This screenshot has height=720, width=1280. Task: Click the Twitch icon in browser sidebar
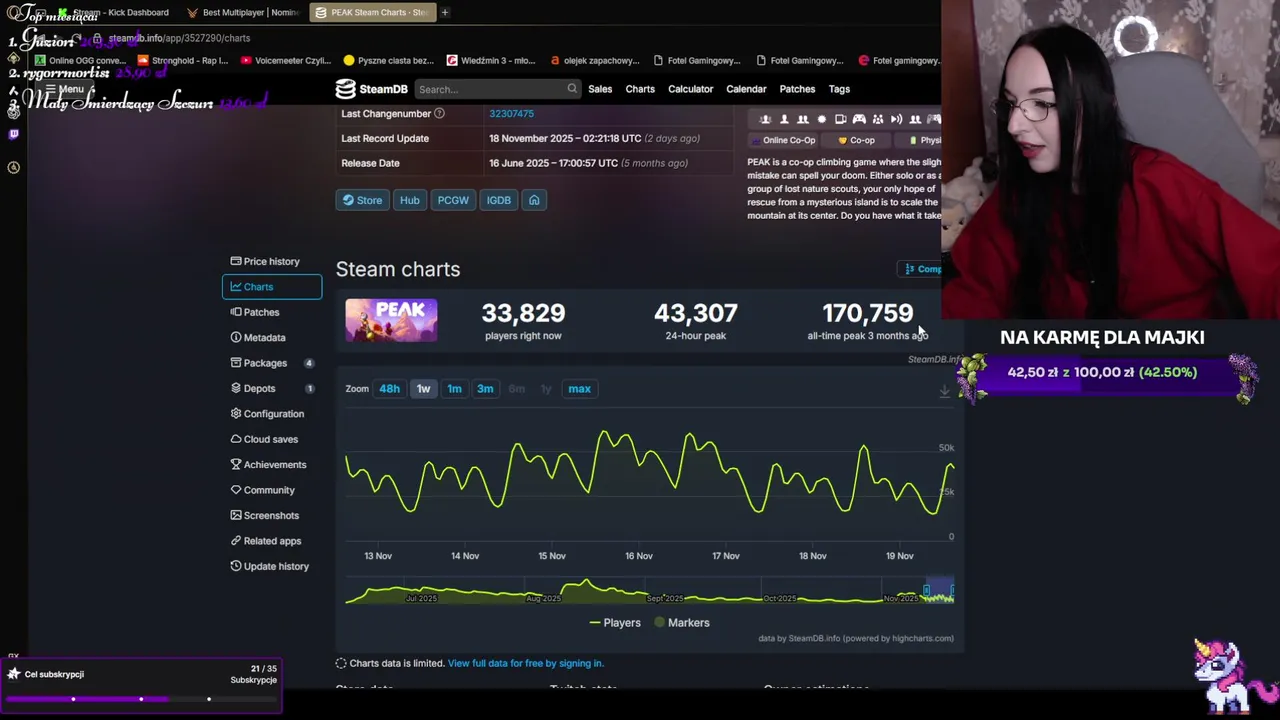13,134
